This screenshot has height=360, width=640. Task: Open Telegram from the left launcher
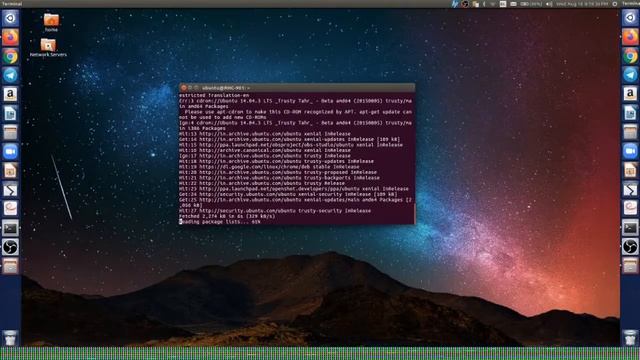10,76
